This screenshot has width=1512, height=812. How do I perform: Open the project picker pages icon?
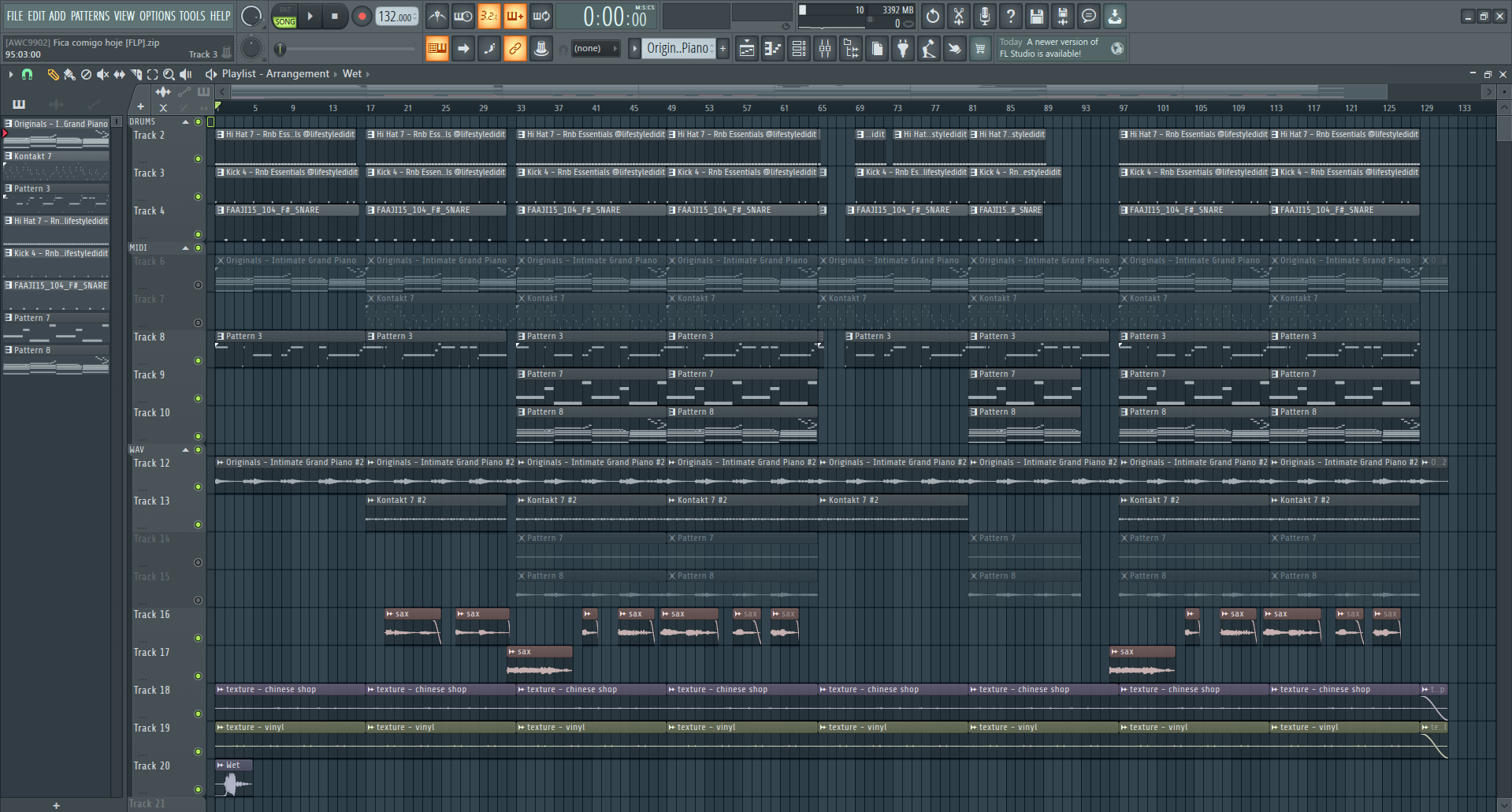coord(877,49)
